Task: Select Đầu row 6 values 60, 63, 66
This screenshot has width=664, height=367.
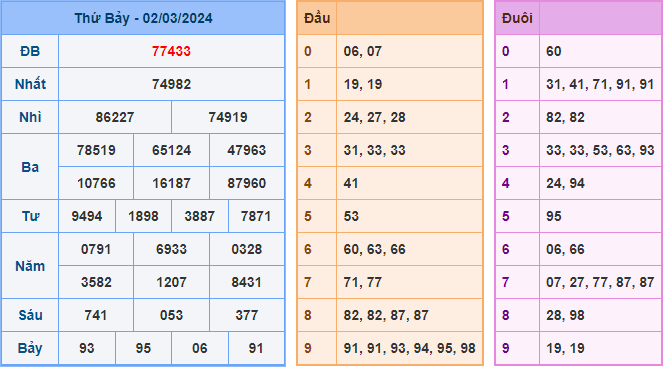Action: click(374, 249)
